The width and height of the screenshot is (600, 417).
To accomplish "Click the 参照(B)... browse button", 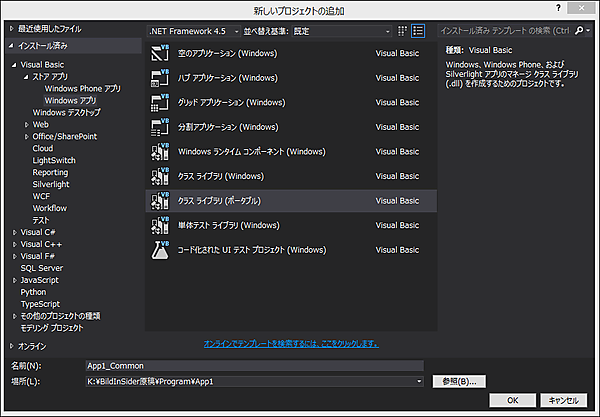I will point(458,381).
